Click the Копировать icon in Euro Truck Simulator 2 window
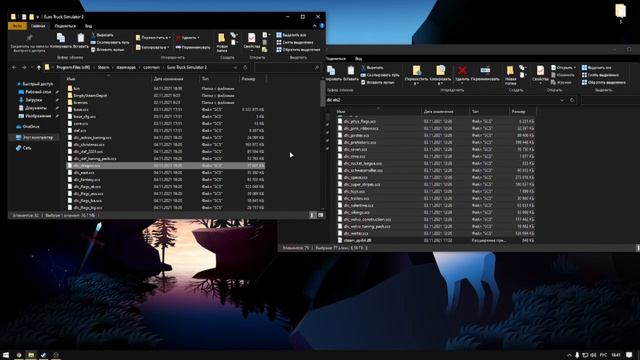Image resolution: width=640 pixels, height=360 pixels. tap(61, 38)
